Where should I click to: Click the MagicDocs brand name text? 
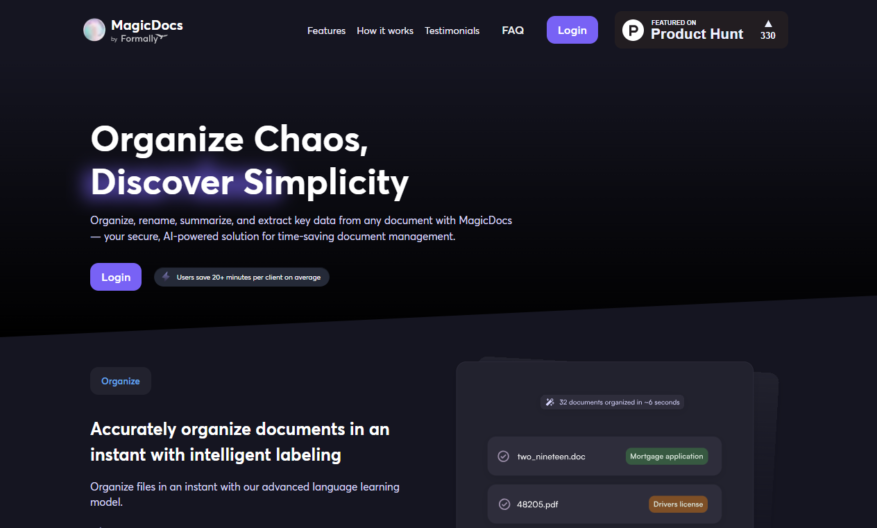[x=147, y=25]
